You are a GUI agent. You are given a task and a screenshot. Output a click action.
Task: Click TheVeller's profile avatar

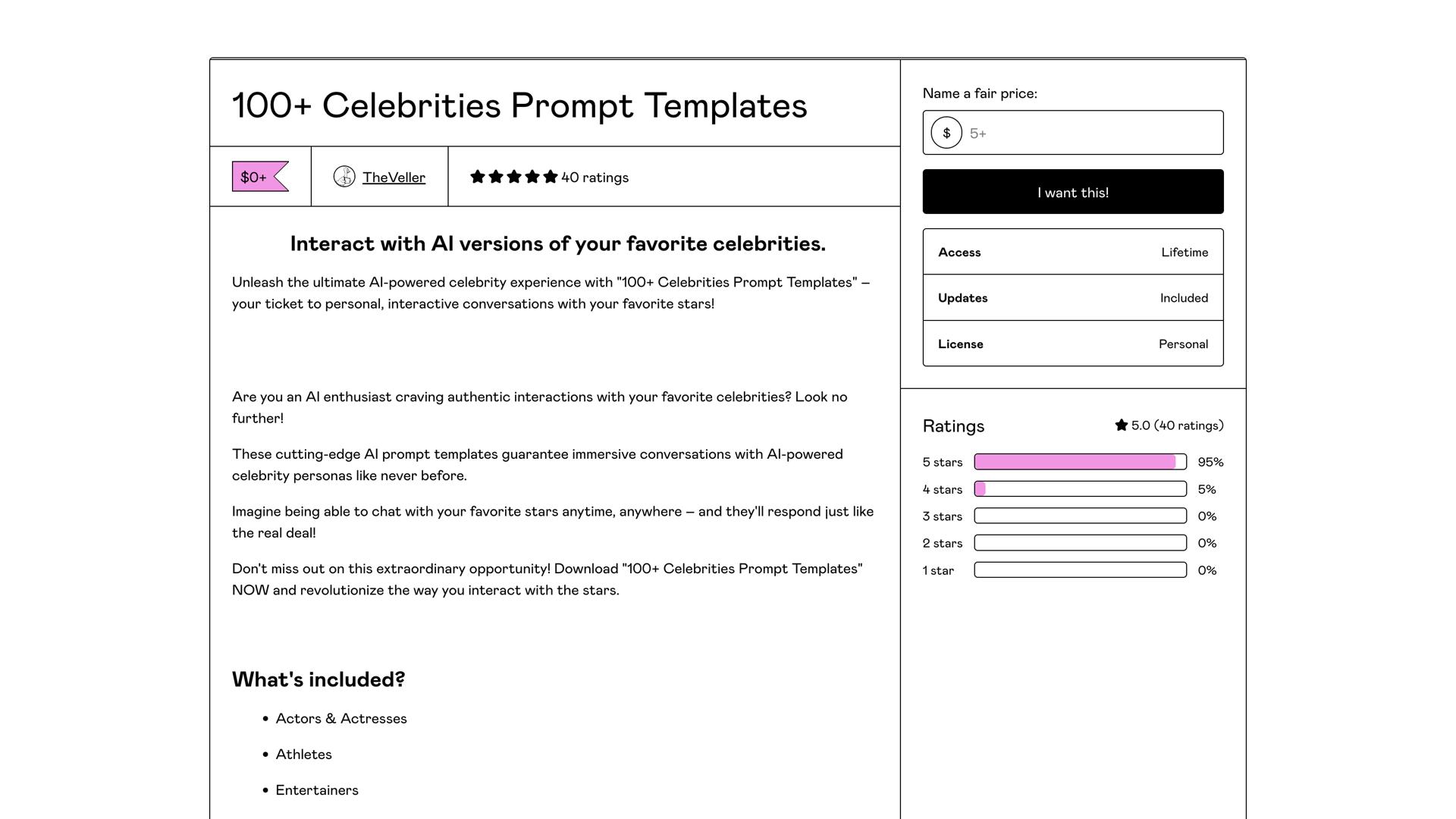click(345, 177)
